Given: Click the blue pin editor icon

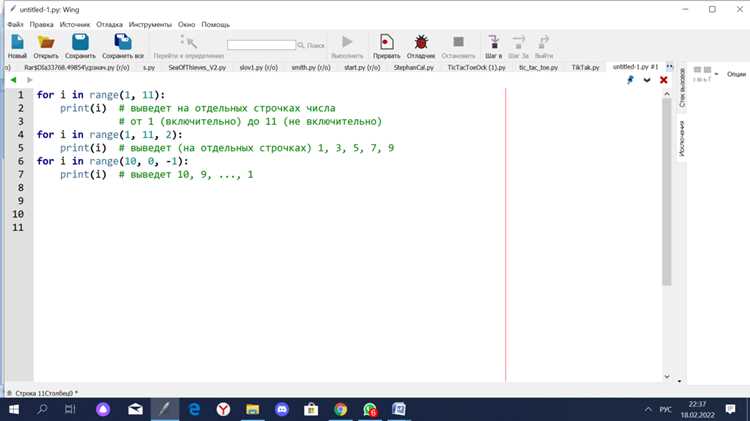Looking at the screenshot, I should [630, 80].
